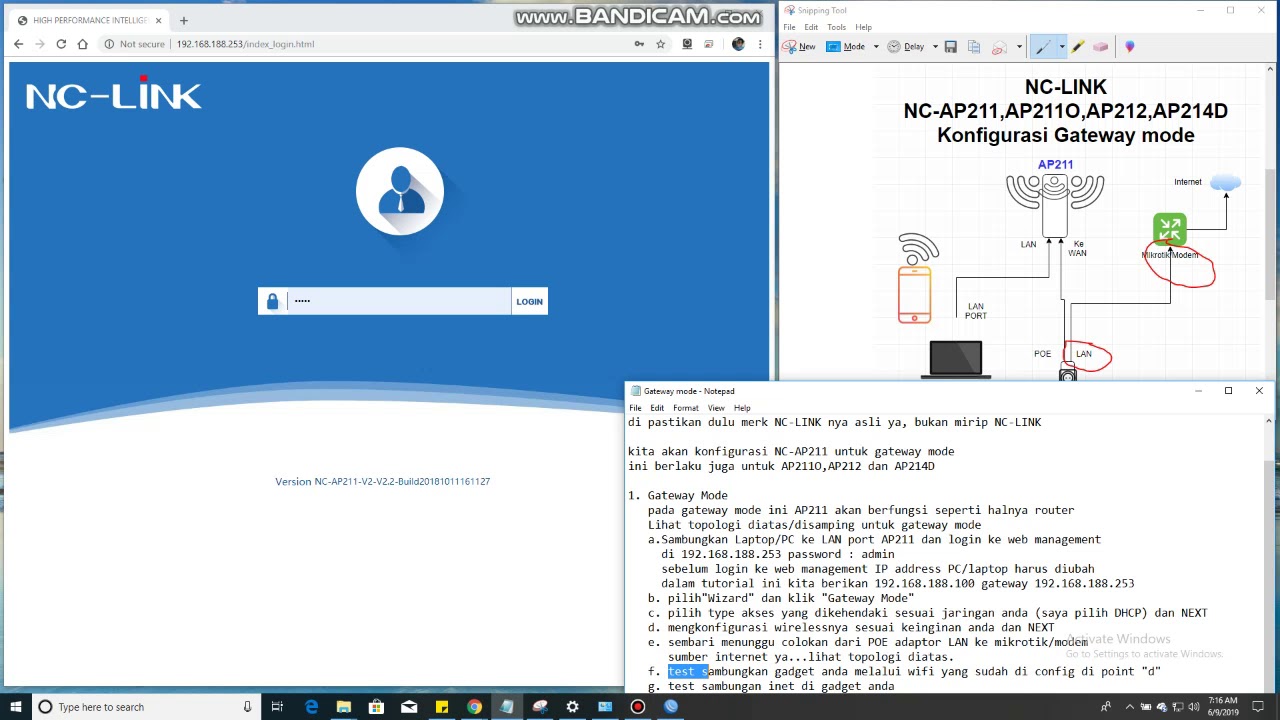This screenshot has width=1280, height=720.
Task: Open Sticky Notes from taskbar
Action: coord(442,707)
